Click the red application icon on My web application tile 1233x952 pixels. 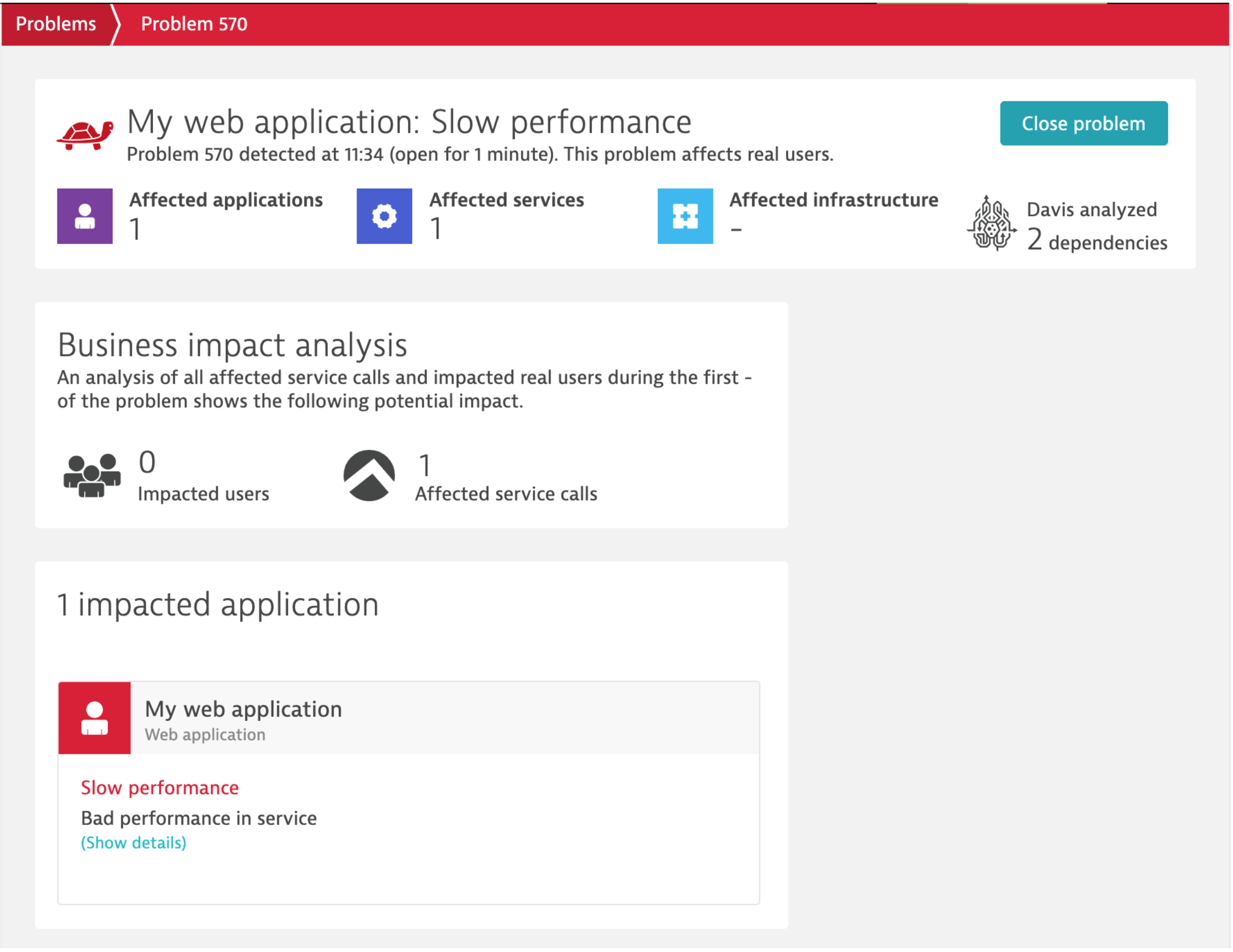pos(94,718)
